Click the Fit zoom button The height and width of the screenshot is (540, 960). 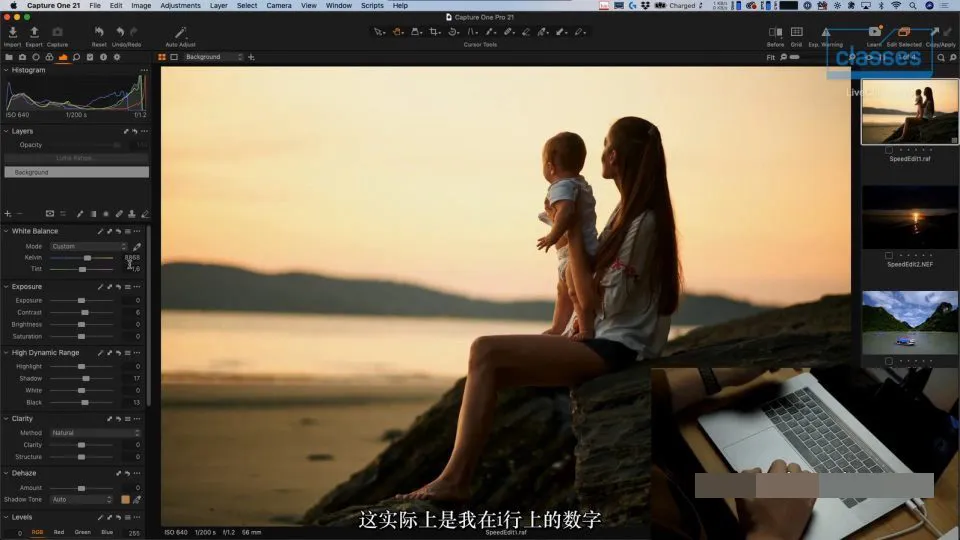click(x=770, y=58)
